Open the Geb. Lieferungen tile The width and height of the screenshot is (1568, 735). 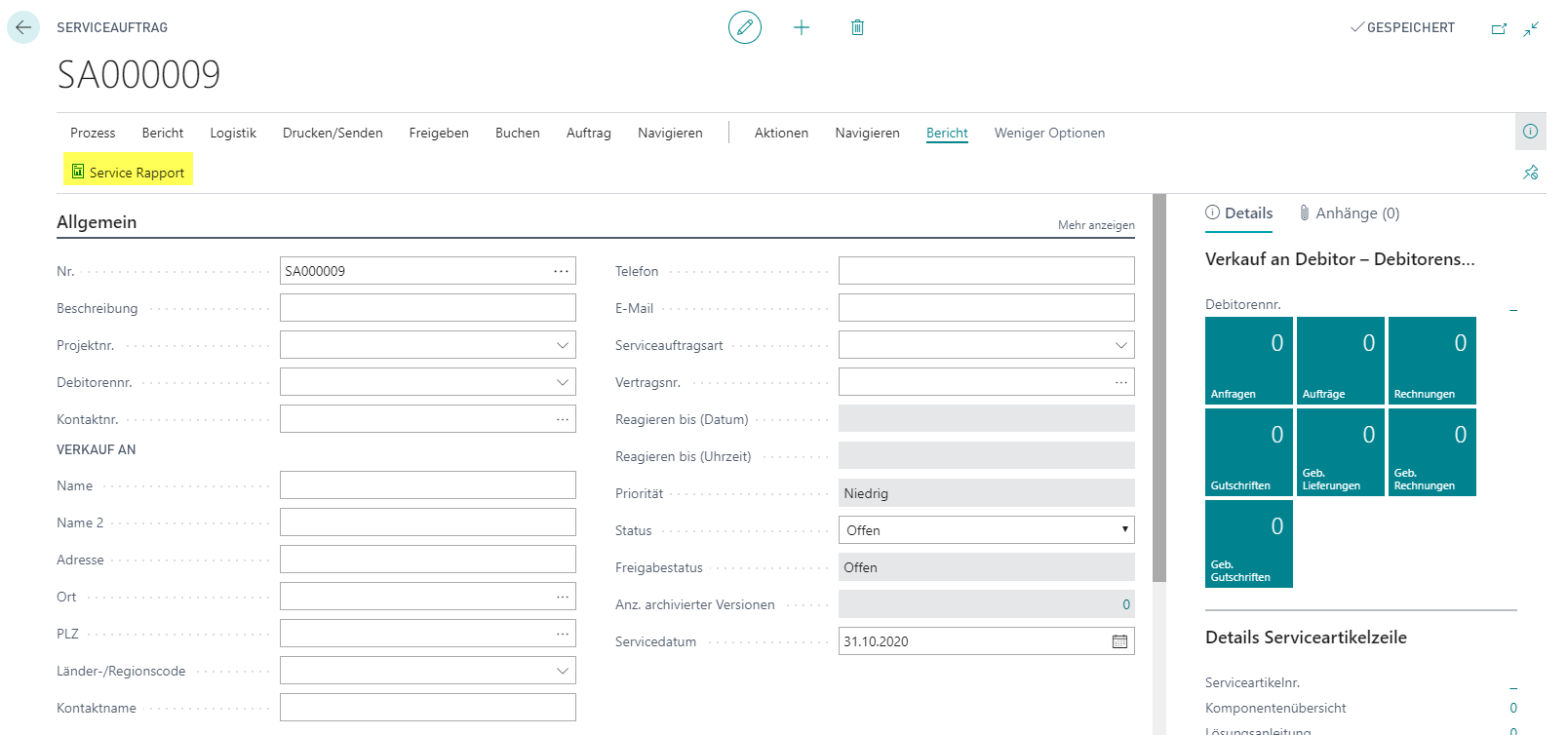point(1341,452)
